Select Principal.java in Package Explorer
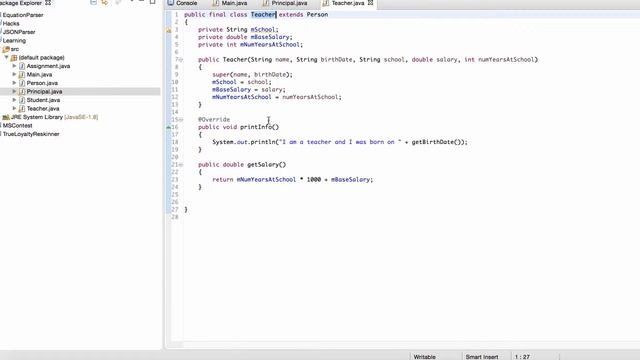 [44, 91]
